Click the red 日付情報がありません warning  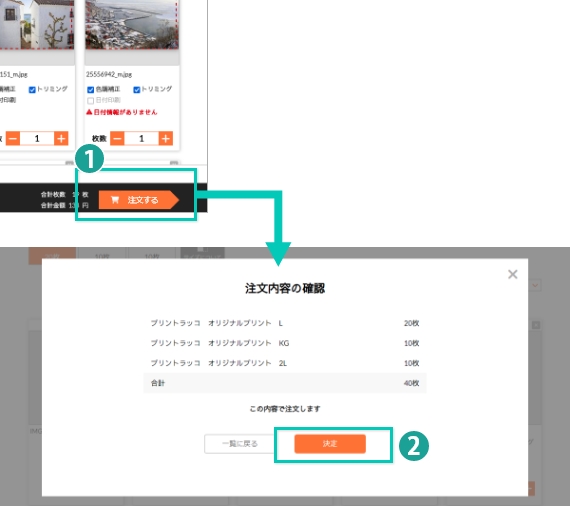(122, 112)
